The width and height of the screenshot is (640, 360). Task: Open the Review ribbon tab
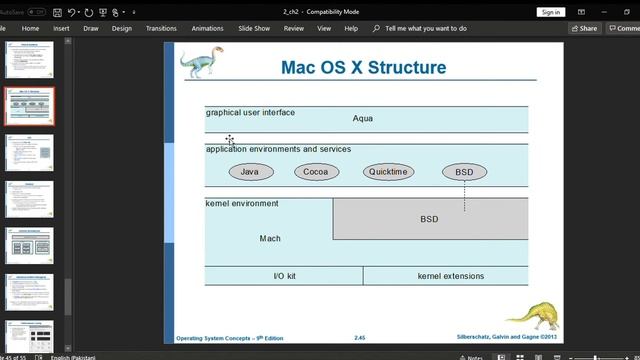click(x=294, y=29)
